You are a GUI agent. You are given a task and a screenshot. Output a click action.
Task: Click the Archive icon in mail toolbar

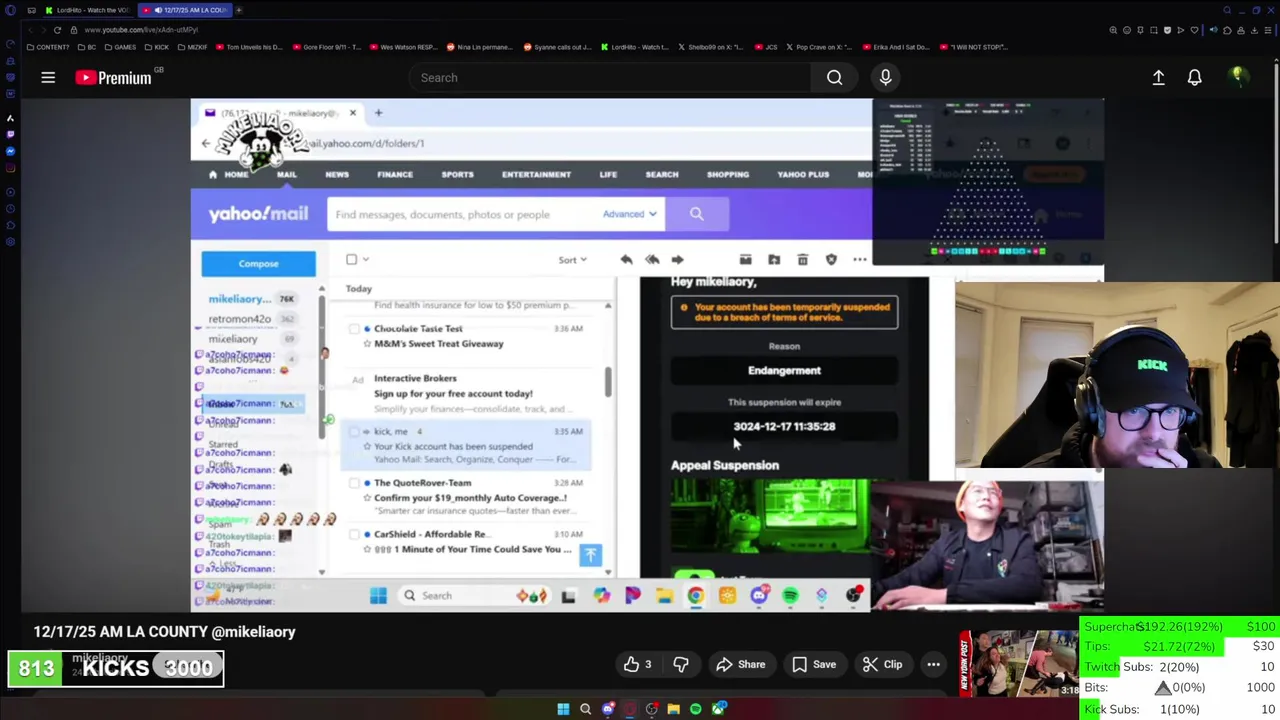point(745,260)
